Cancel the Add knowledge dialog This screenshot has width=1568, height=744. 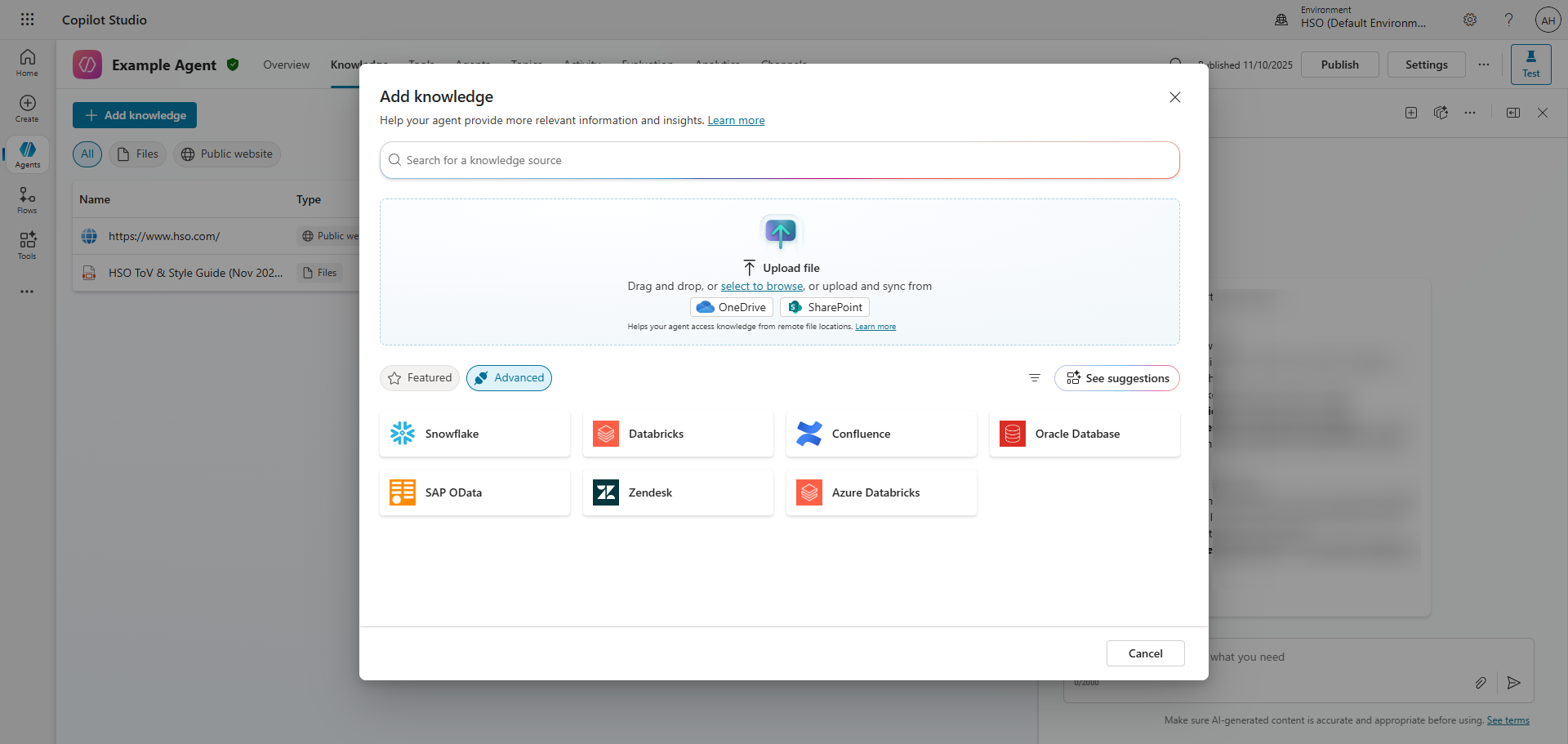click(x=1145, y=653)
